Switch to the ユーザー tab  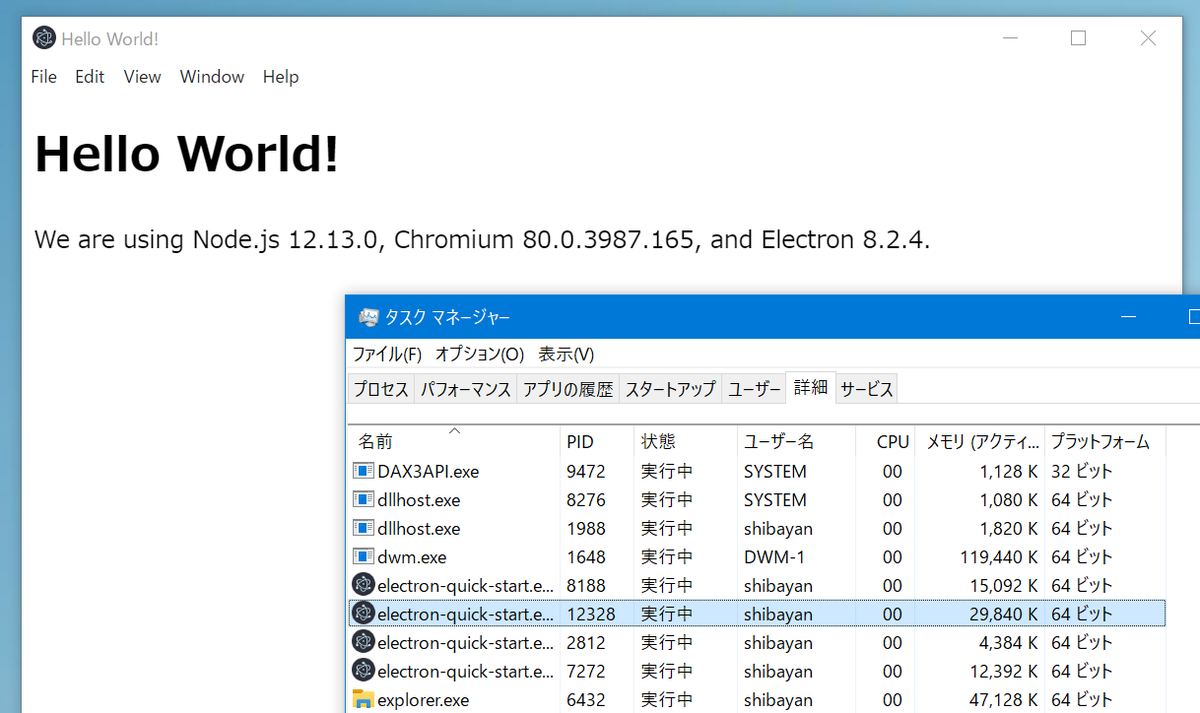point(755,390)
